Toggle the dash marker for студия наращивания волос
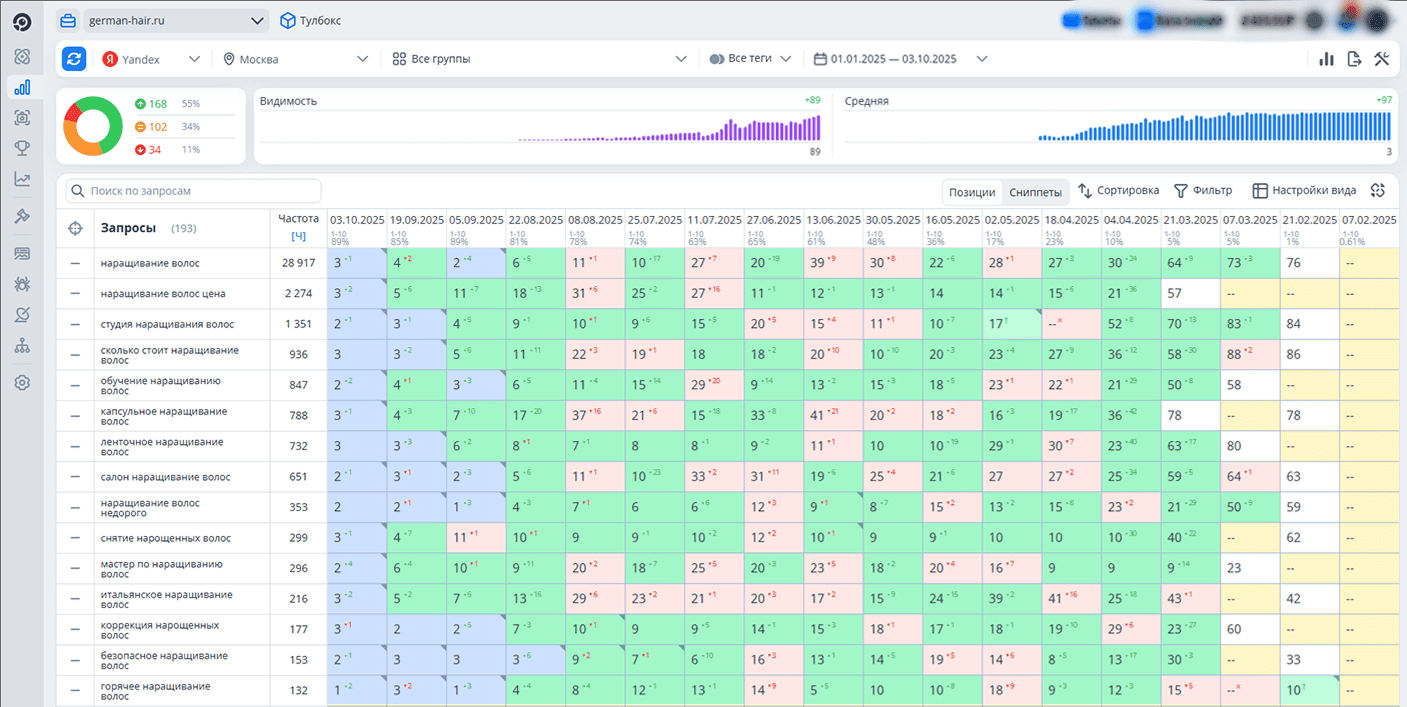 [x=75, y=324]
